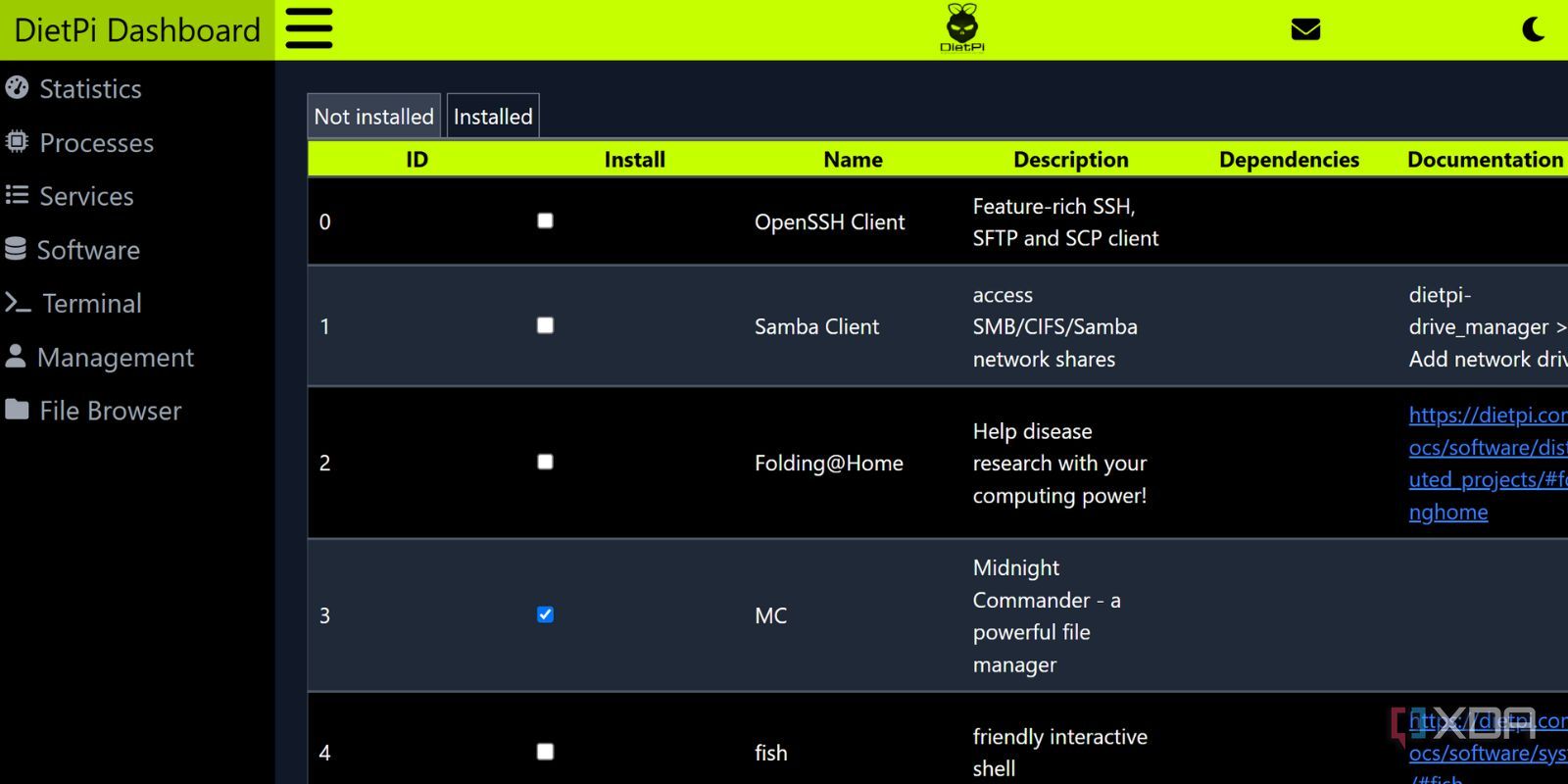Click the DietPi logo in header
Image resolution: width=1568 pixels, height=784 pixels.
tap(961, 27)
